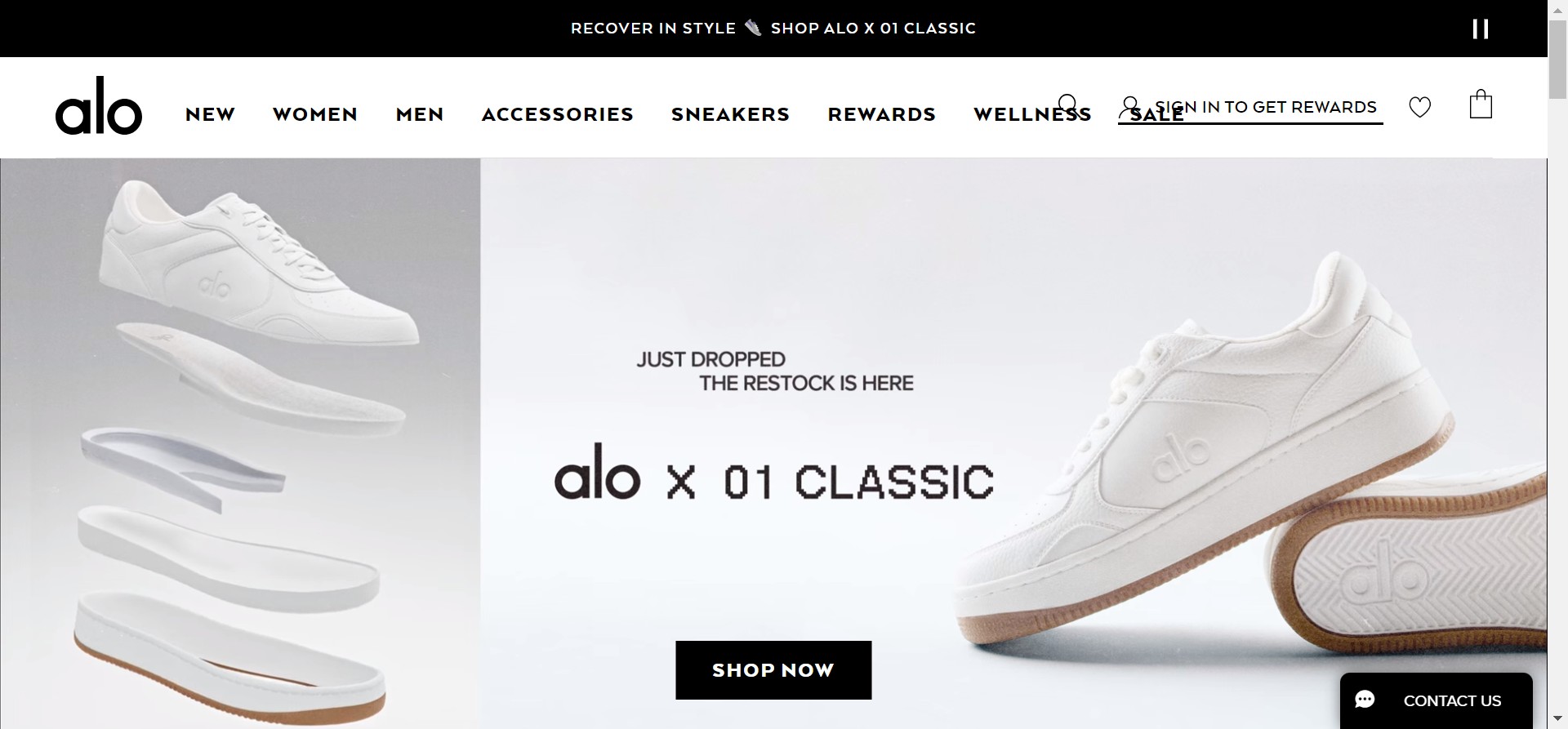Image resolution: width=1568 pixels, height=729 pixels.
Task: Click SHOP ALO X 01 CLASSIC banner link
Action: [873, 29]
